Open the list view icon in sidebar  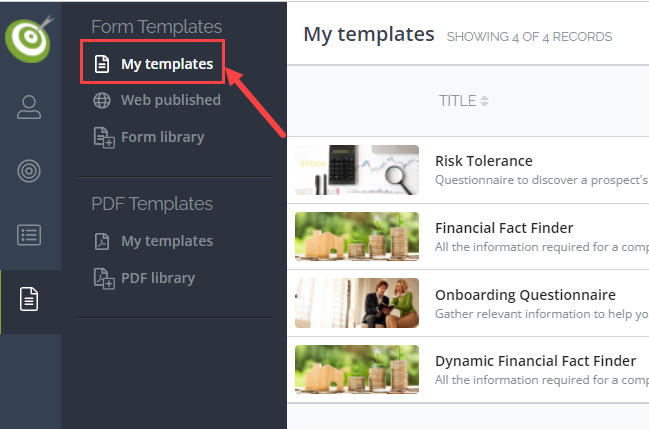pos(29,235)
